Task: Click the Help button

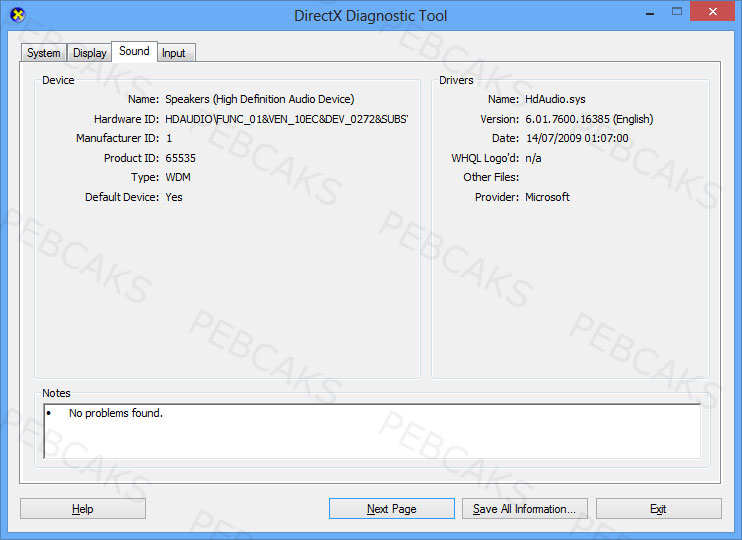Action: pos(83,509)
